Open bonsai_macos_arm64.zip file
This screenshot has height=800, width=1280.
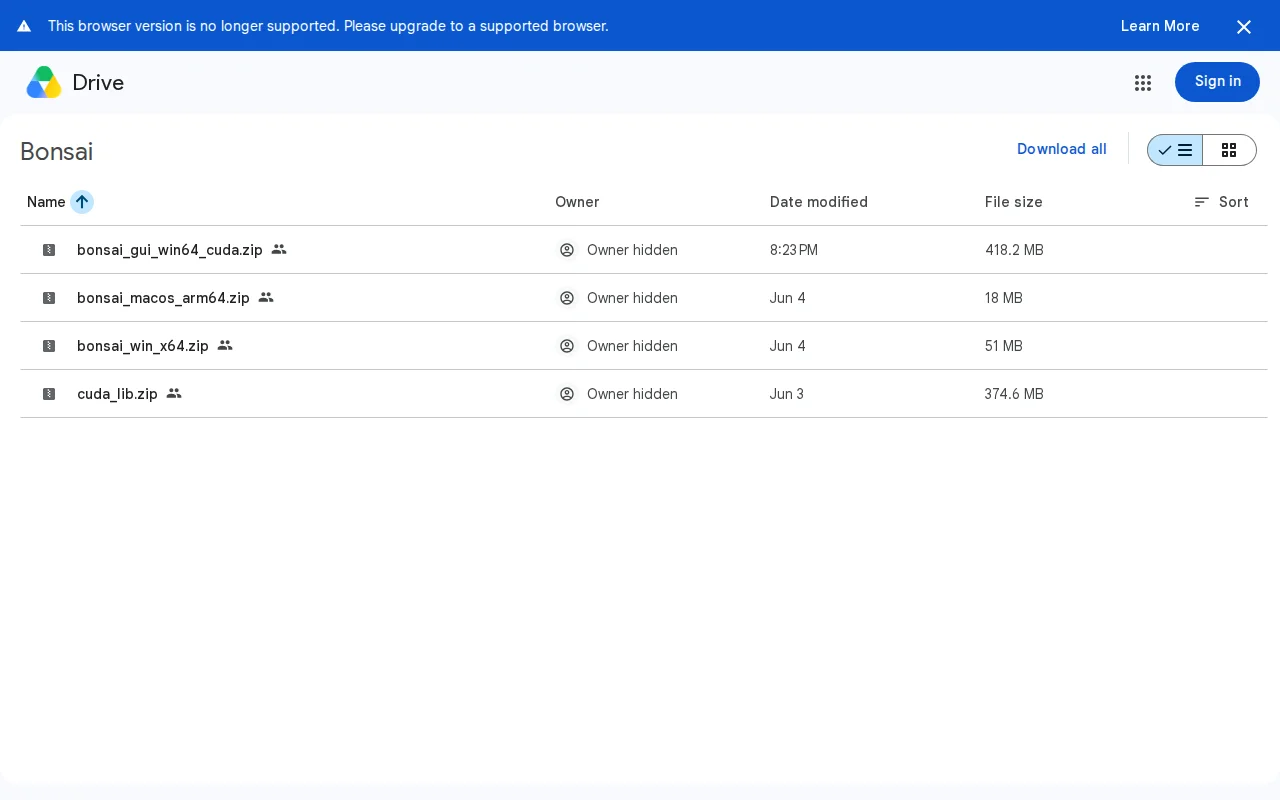[163, 298]
